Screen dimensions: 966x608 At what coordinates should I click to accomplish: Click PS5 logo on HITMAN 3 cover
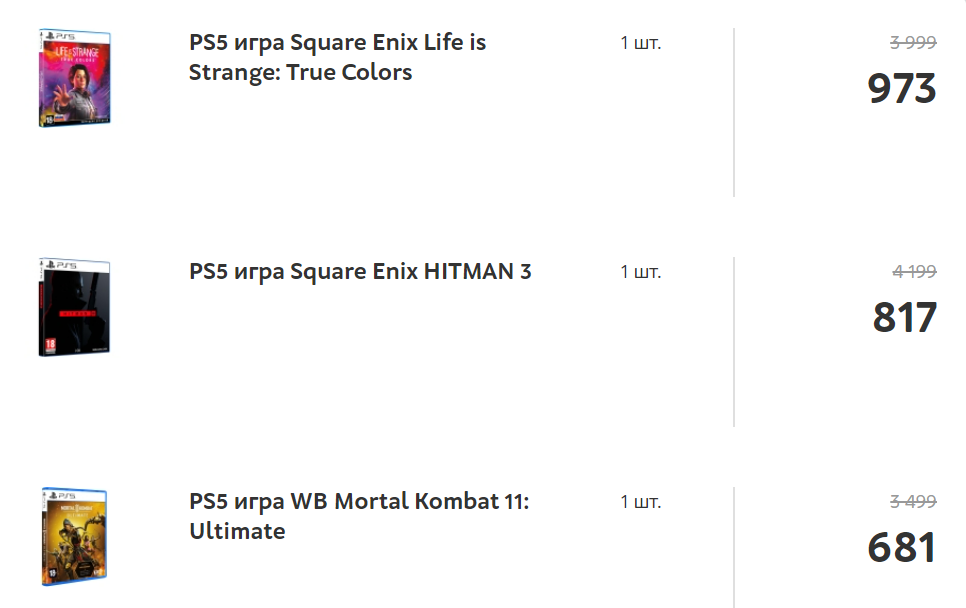pos(62,265)
